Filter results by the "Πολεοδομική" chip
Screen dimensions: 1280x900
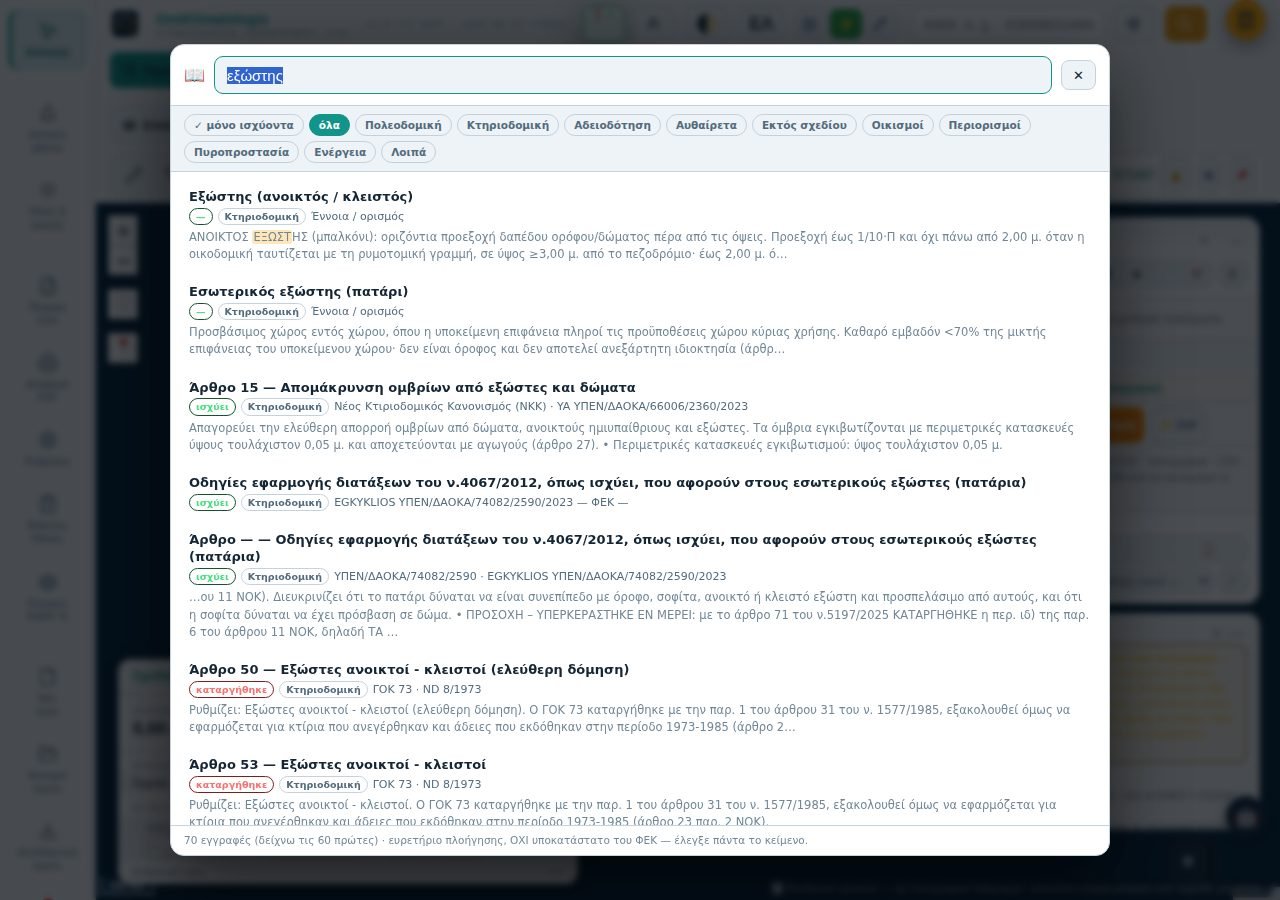pyautogui.click(x=403, y=125)
